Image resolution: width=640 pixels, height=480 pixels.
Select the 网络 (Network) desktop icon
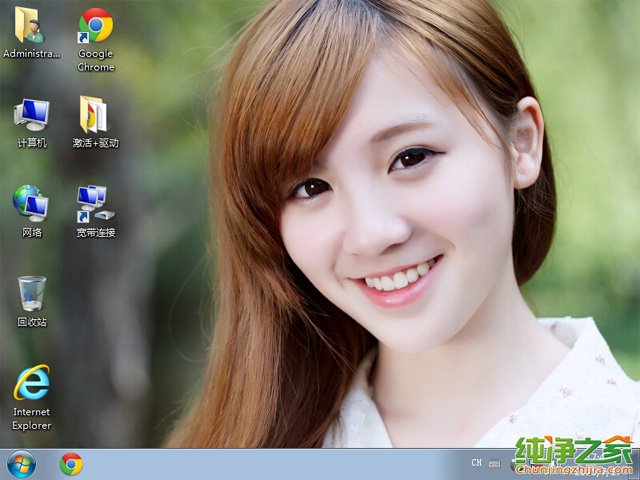tap(31, 203)
